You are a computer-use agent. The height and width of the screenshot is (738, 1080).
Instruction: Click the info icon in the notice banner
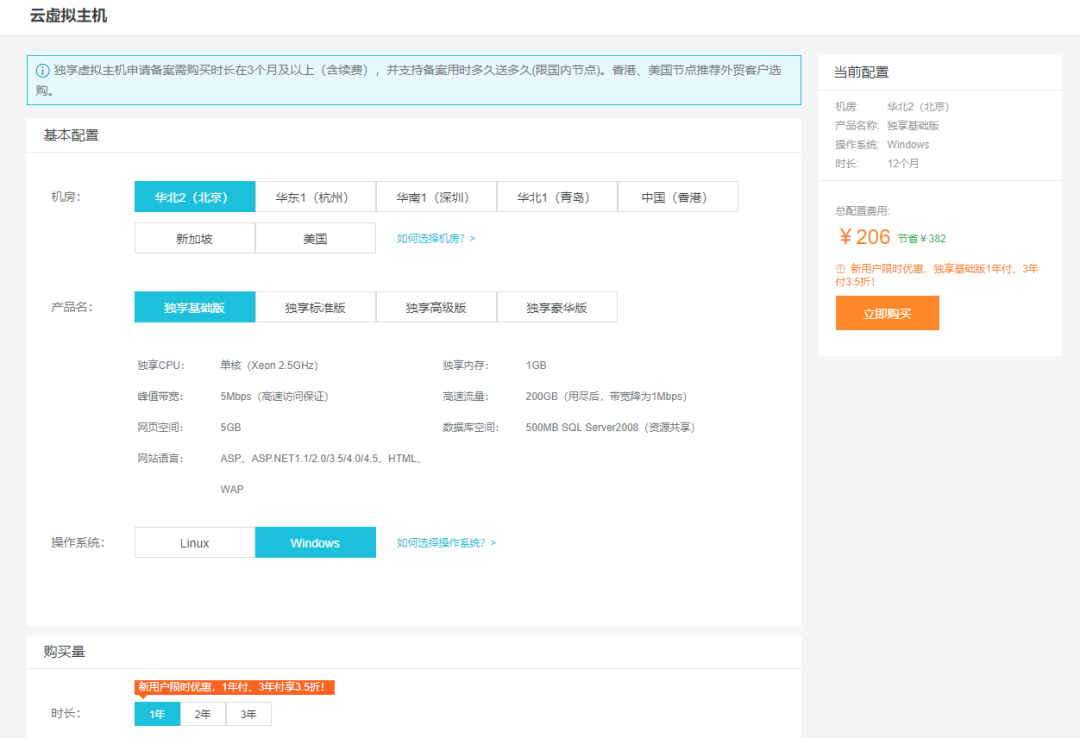42,70
